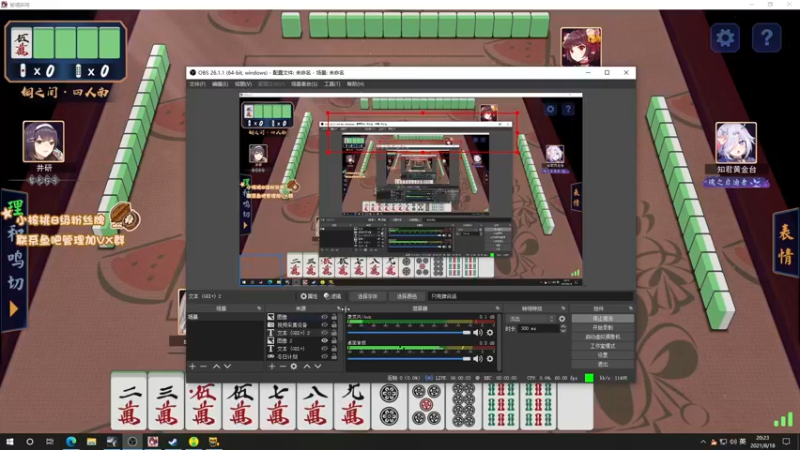Screen dimensions: 800x450
Task: Open the 场景集合(S) menu in OBS
Action: (x=304, y=84)
